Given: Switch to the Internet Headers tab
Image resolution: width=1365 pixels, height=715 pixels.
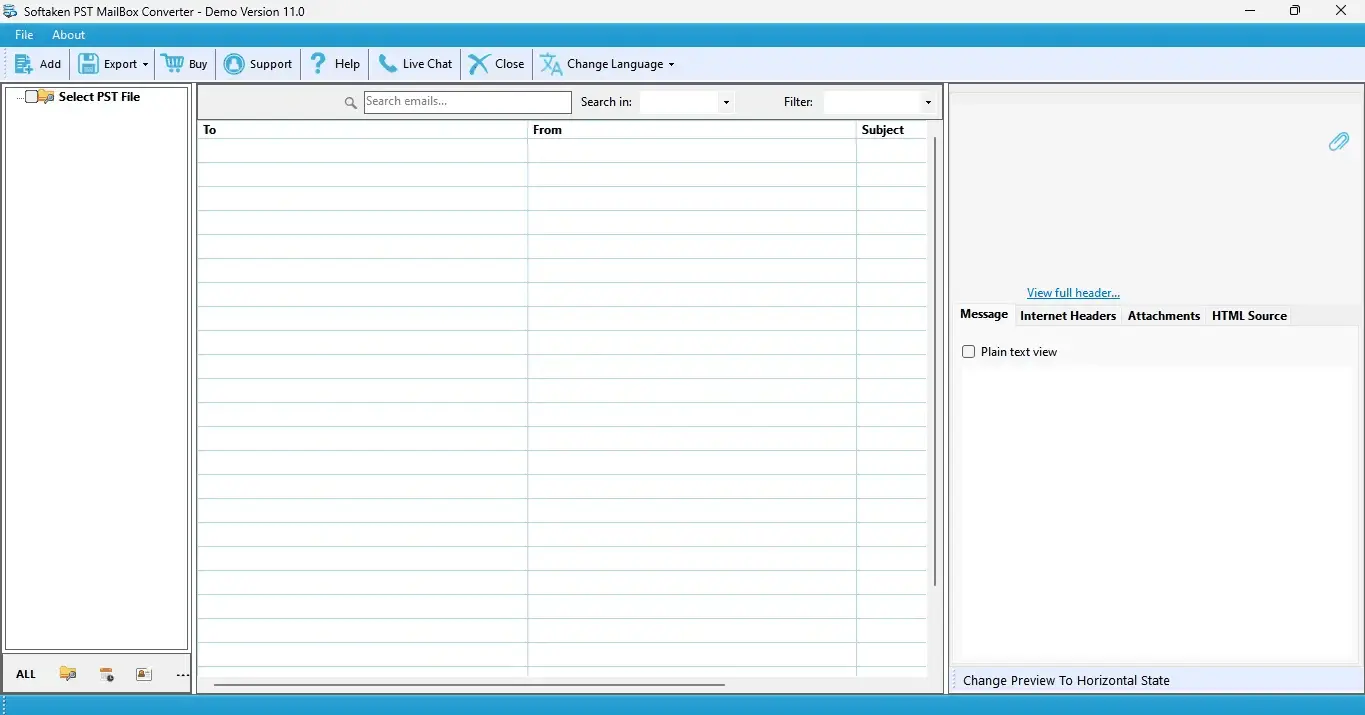Looking at the screenshot, I should 1068,316.
